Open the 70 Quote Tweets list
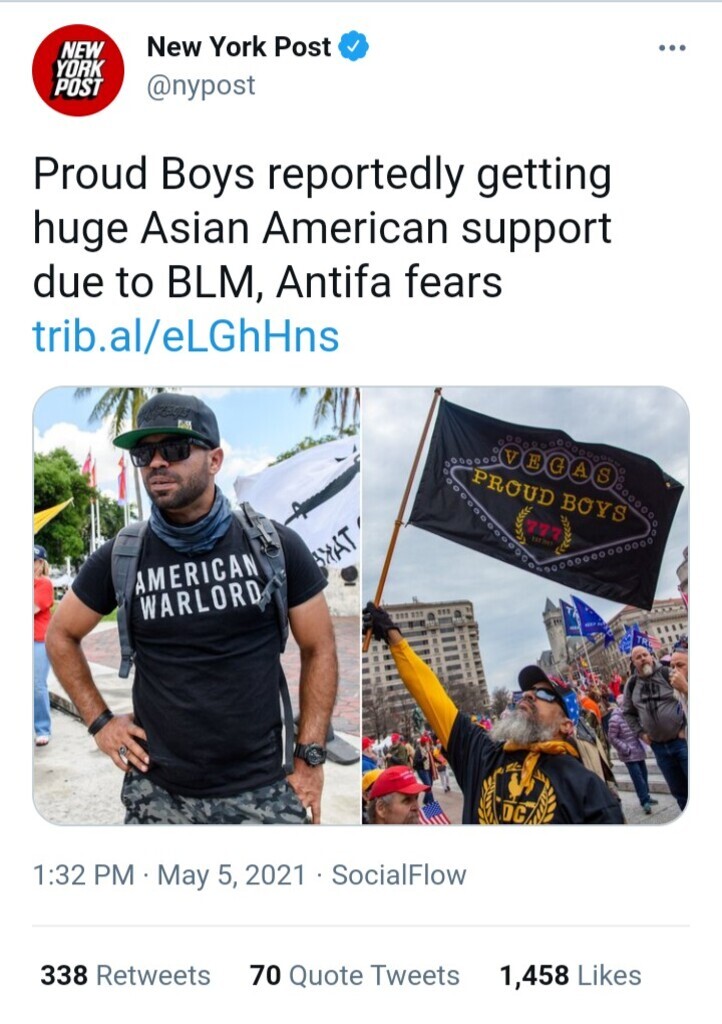 tap(354, 975)
